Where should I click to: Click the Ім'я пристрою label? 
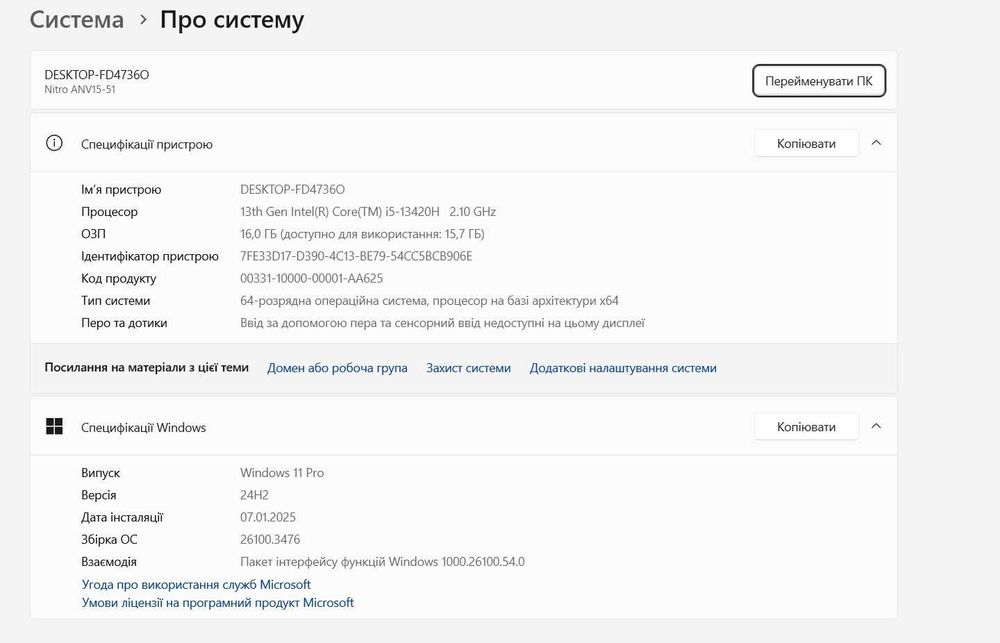[x=121, y=189]
